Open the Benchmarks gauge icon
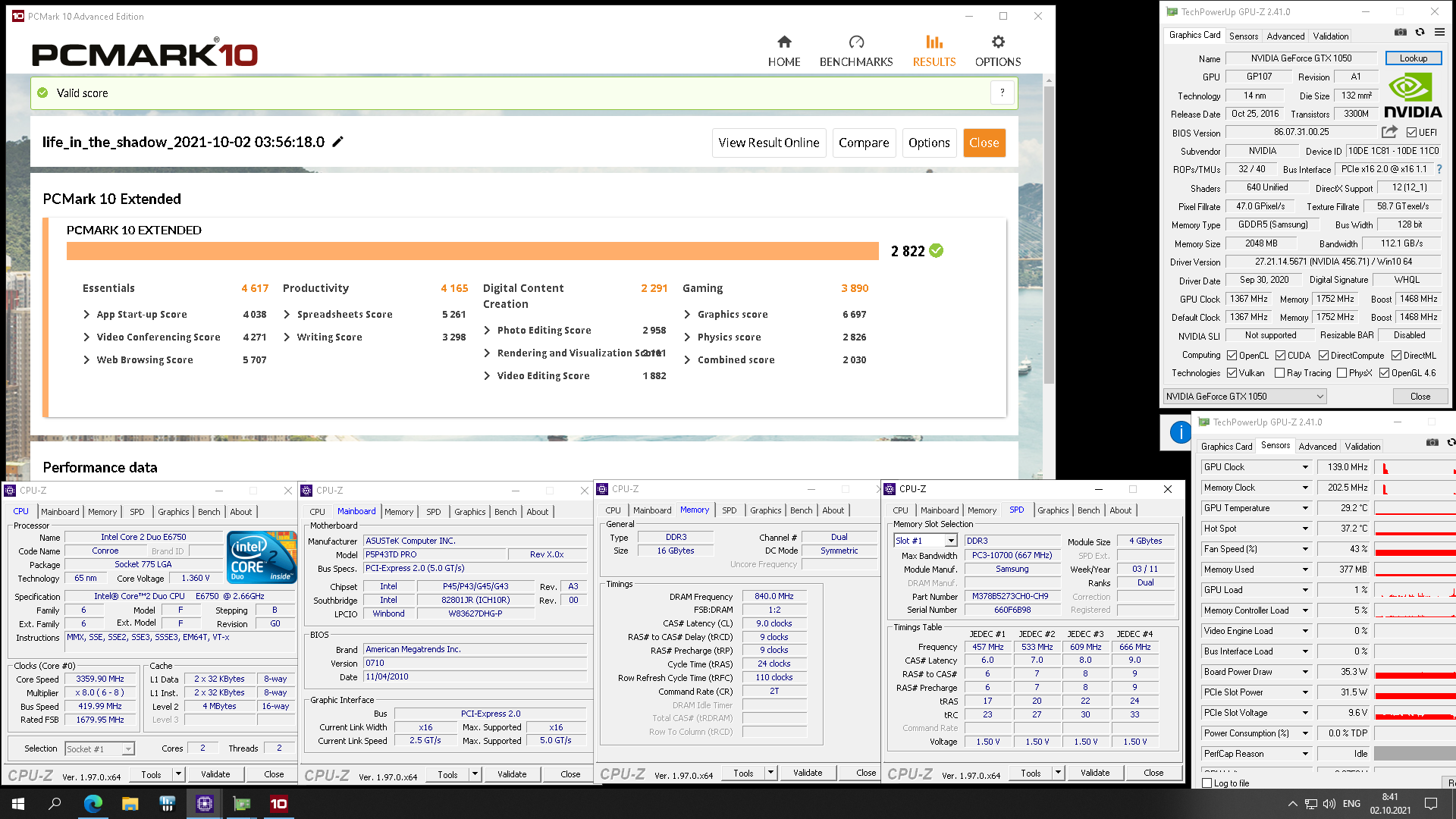The width and height of the screenshot is (1456, 819). pyautogui.click(x=856, y=42)
